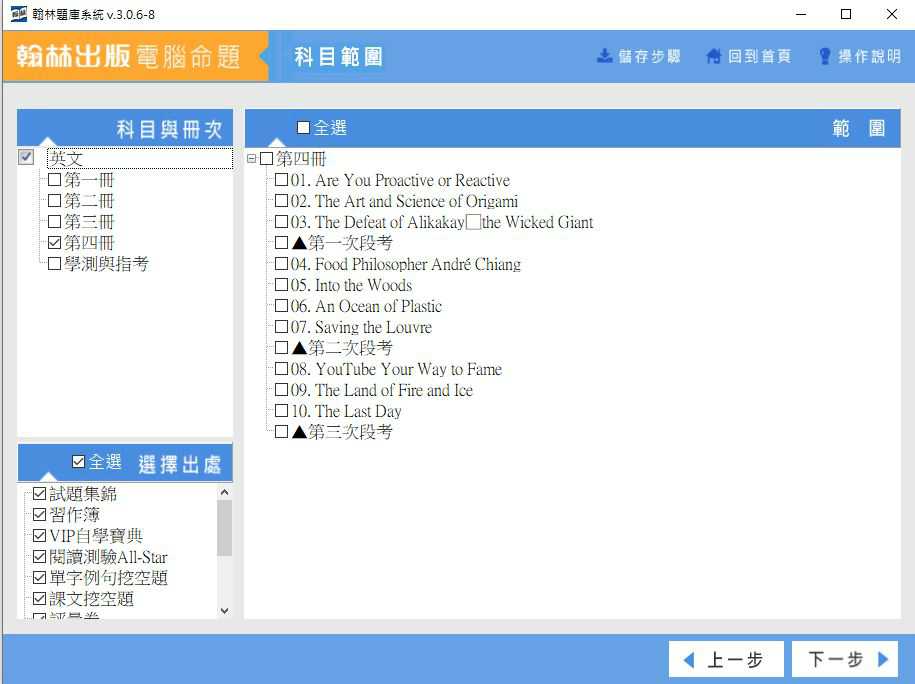Click the 科目與冊次 panel header
This screenshot has height=684, width=915.
[125, 128]
